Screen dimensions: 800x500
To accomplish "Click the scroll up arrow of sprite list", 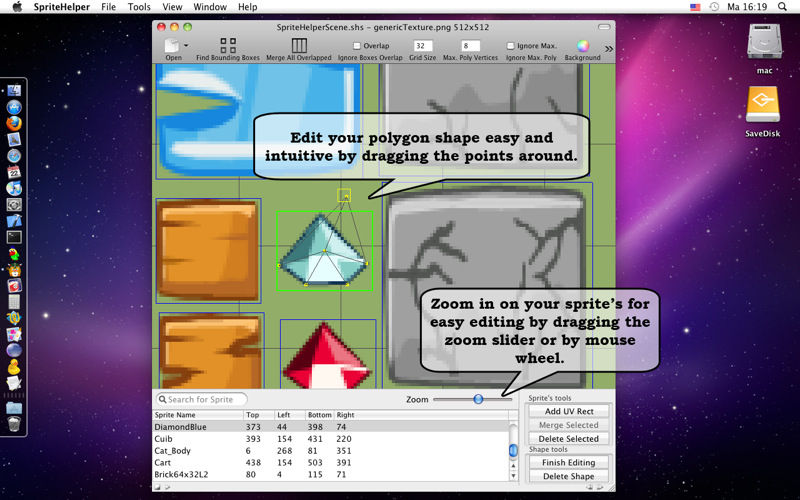I will click(513, 466).
